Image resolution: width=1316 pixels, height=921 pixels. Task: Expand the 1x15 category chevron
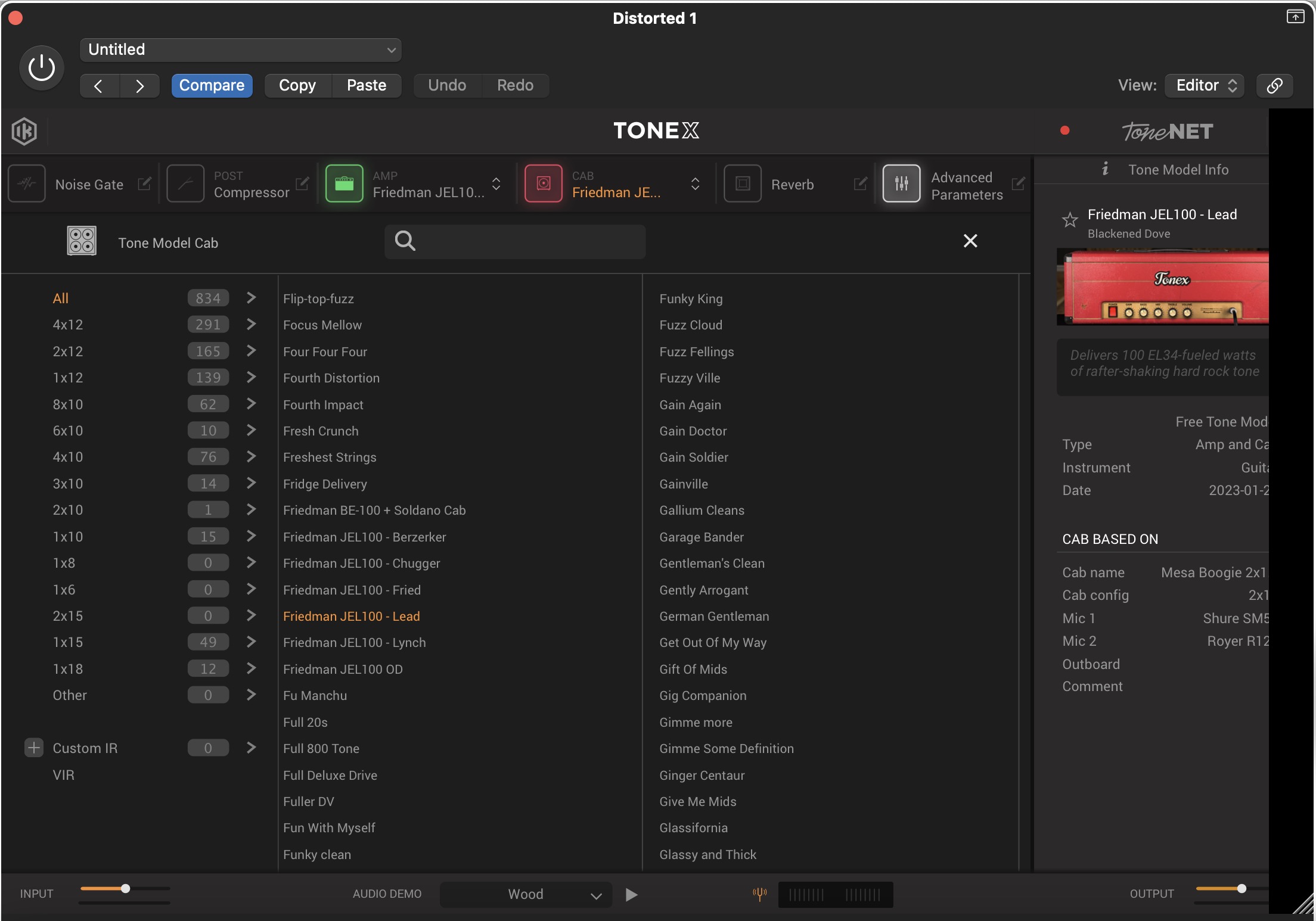tap(251, 642)
